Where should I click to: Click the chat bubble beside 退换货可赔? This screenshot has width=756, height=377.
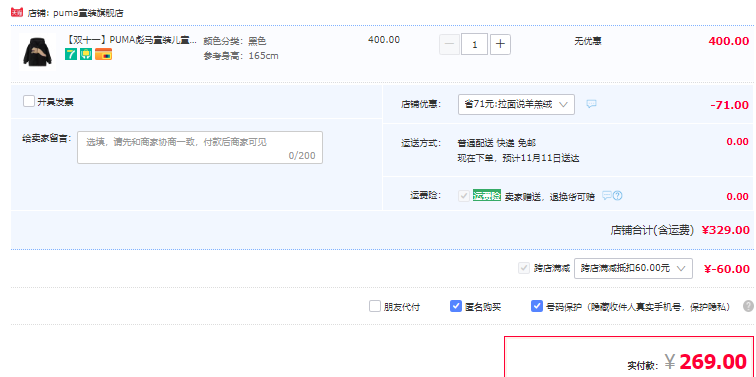tap(607, 195)
